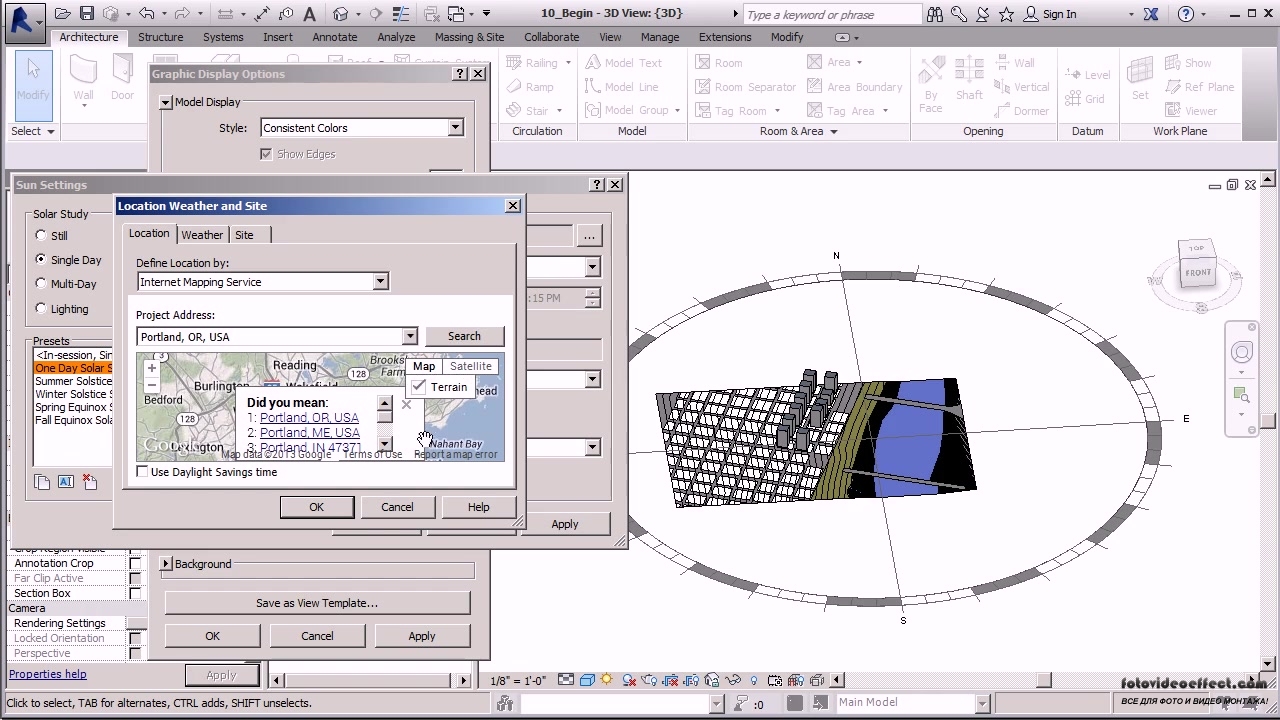The image size is (1280, 720).
Task: Click the Project Address input field
Action: coord(269,337)
